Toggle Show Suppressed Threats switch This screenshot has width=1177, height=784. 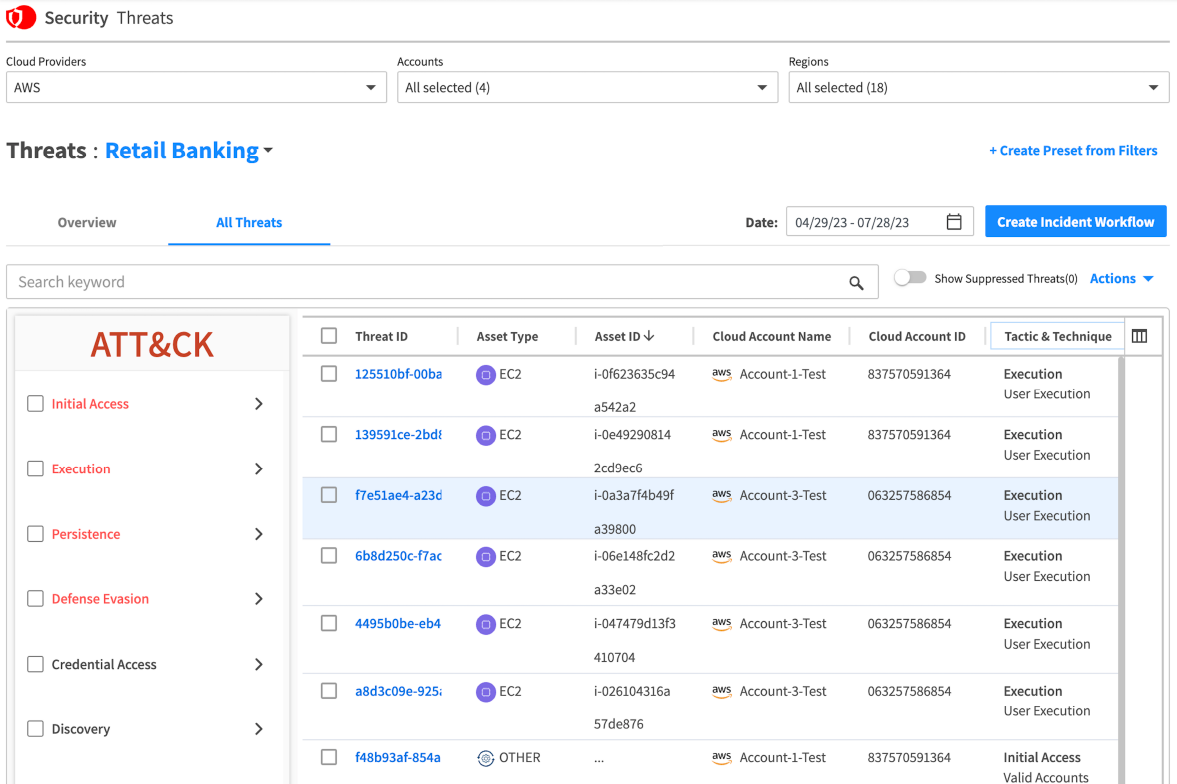910,278
